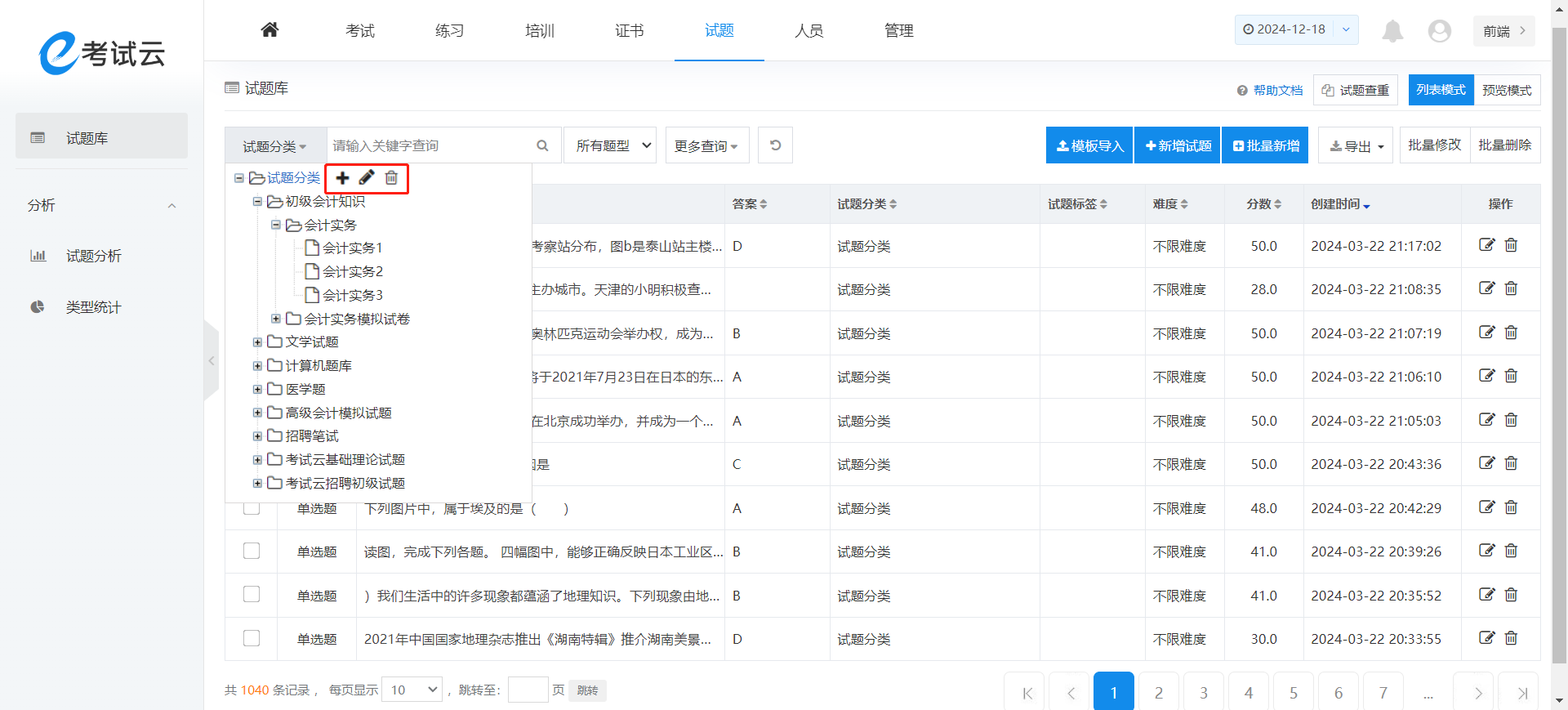Click the search magnifier icon
Viewport: 1568px width, 710px height.
tap(542, 145)
